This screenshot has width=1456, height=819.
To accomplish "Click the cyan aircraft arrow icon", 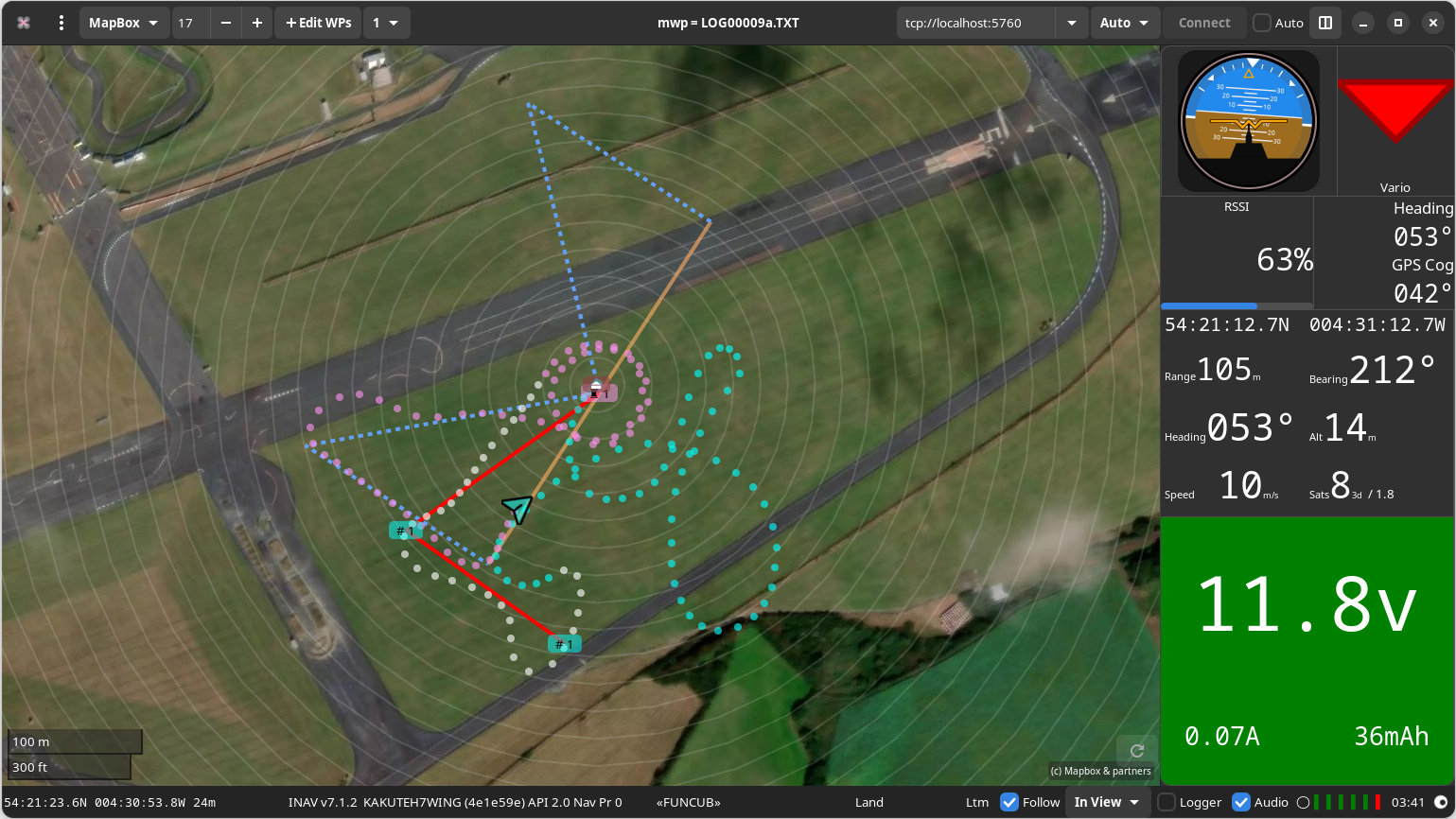I will point(517,509).
